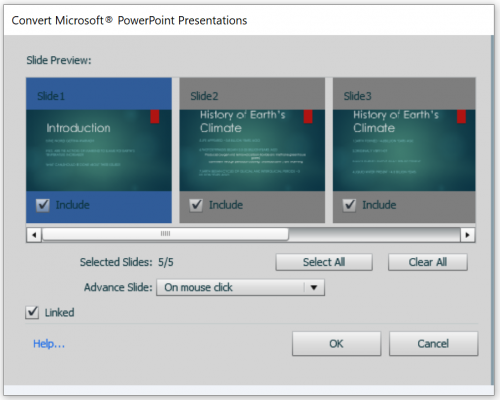This screenshot has width=500, height=400.
Task: Click the Slide2 header label
Action: (x=204, y=96)
